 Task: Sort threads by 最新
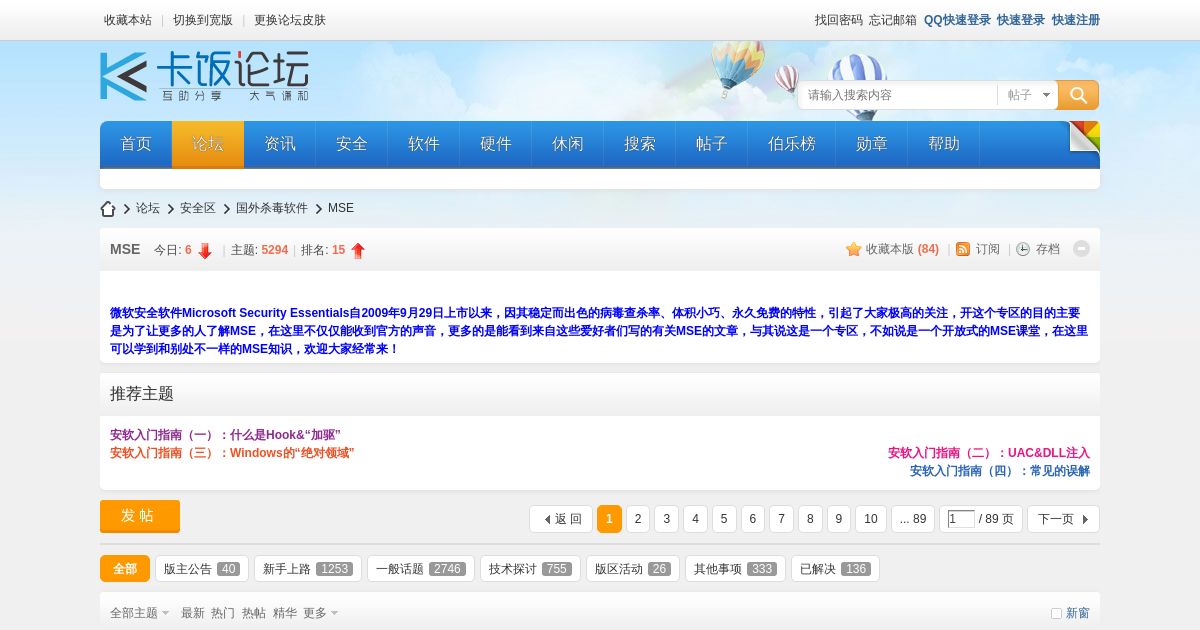click(193, 613)
